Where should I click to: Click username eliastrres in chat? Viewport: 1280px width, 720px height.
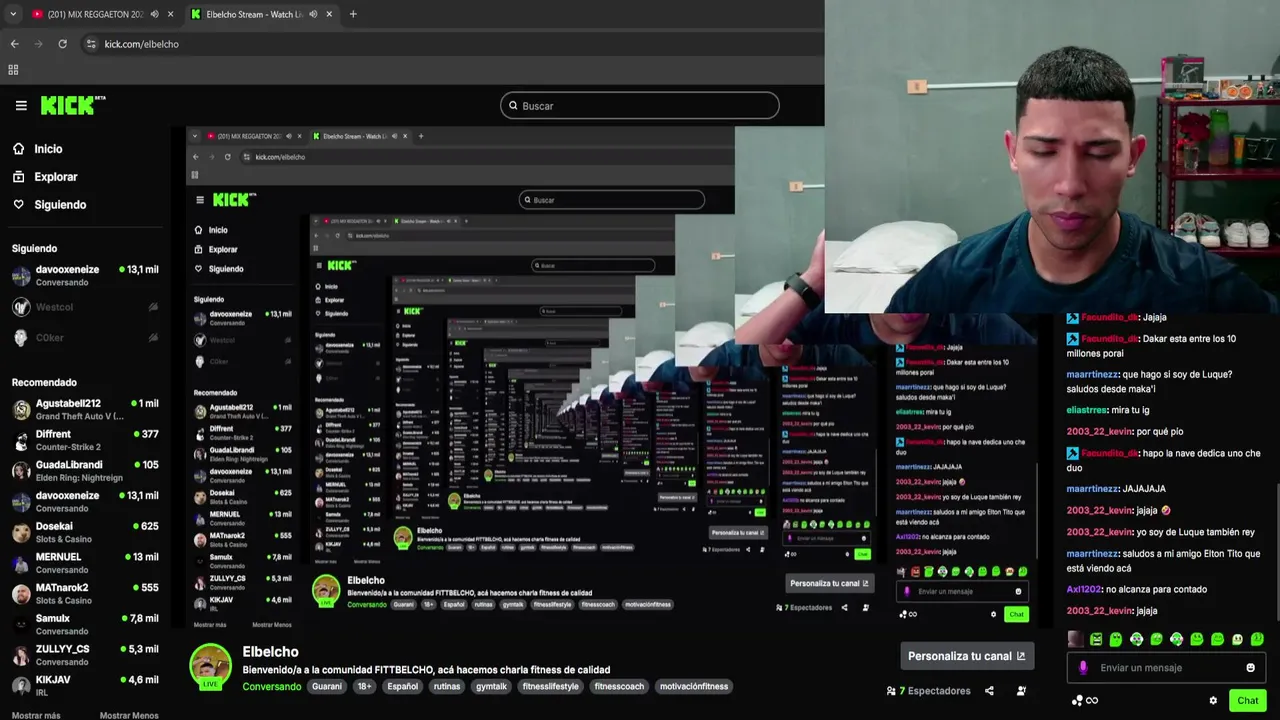pyautogui.click(x=1087, y=410)
